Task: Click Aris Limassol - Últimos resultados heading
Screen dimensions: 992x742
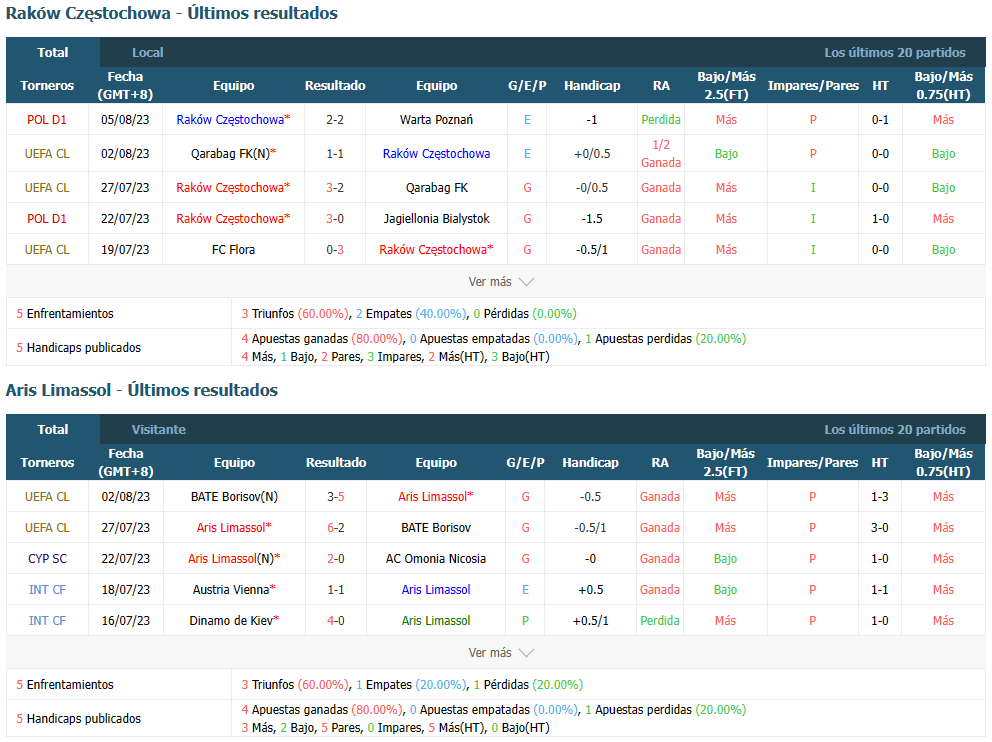Action: tap(142, 390)
